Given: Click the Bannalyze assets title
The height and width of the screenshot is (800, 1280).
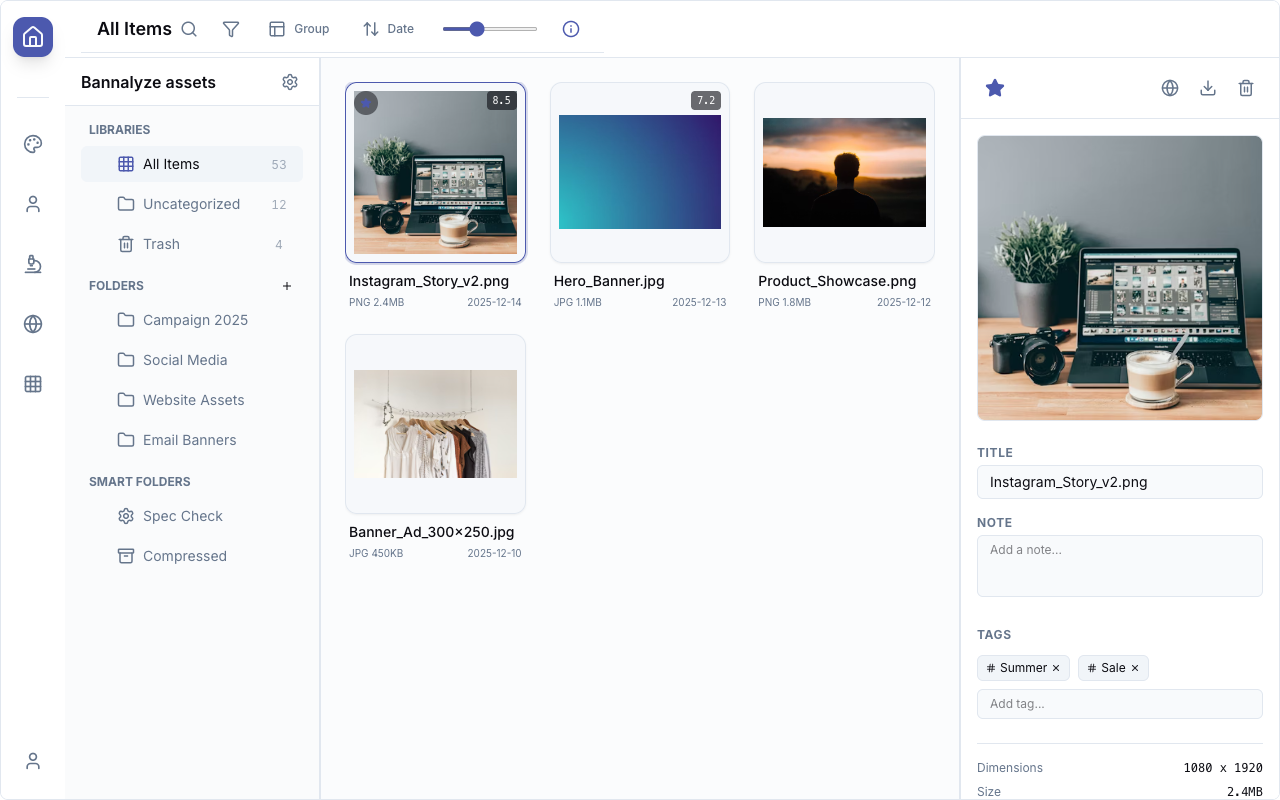Looking at the screenshot, I should 148,82.
